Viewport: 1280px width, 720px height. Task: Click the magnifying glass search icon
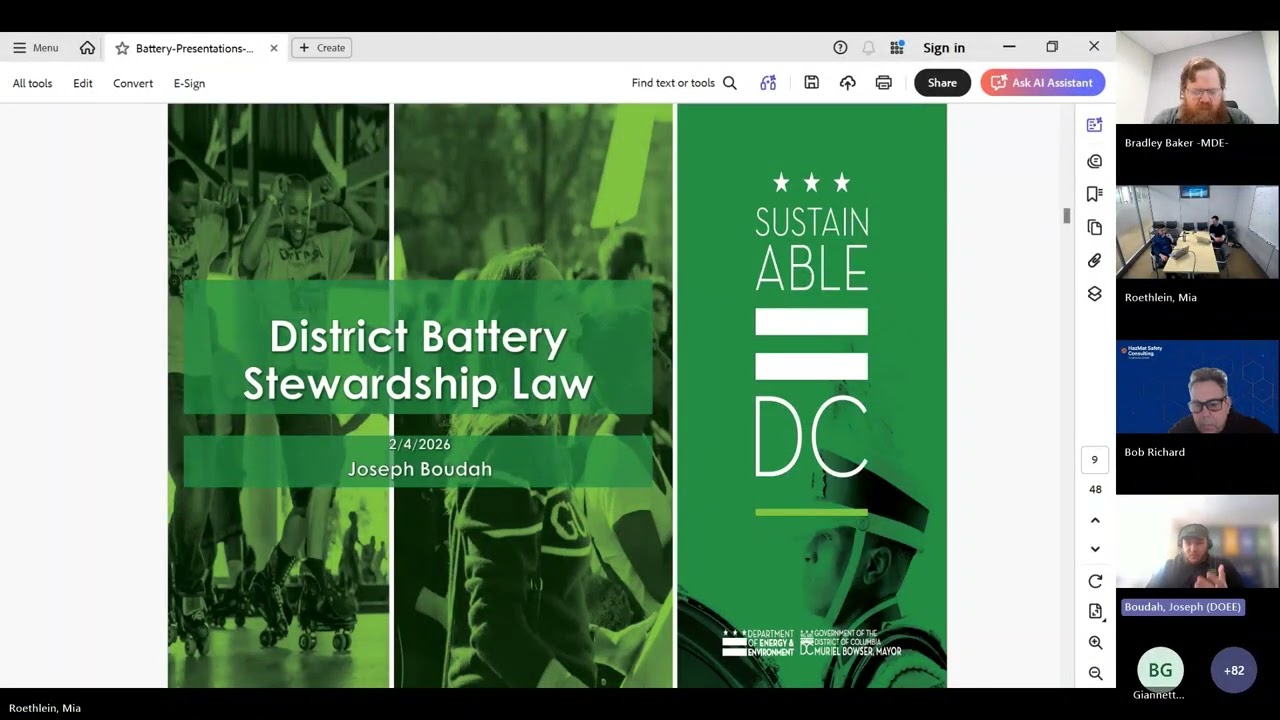tap(730, 83)
